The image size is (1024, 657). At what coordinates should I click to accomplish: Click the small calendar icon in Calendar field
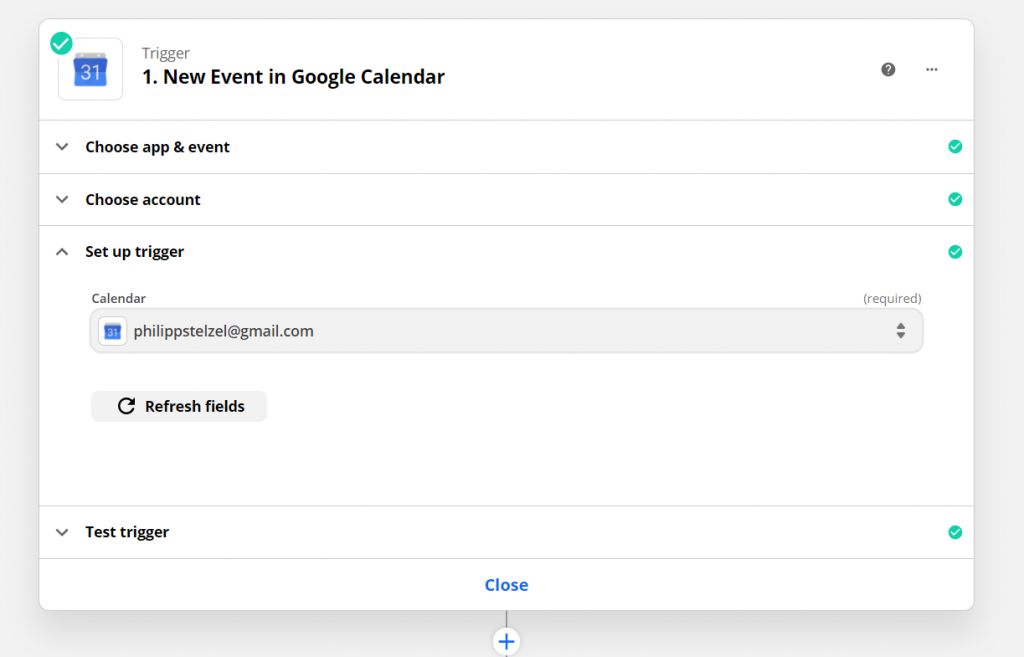tap(113, 331)
